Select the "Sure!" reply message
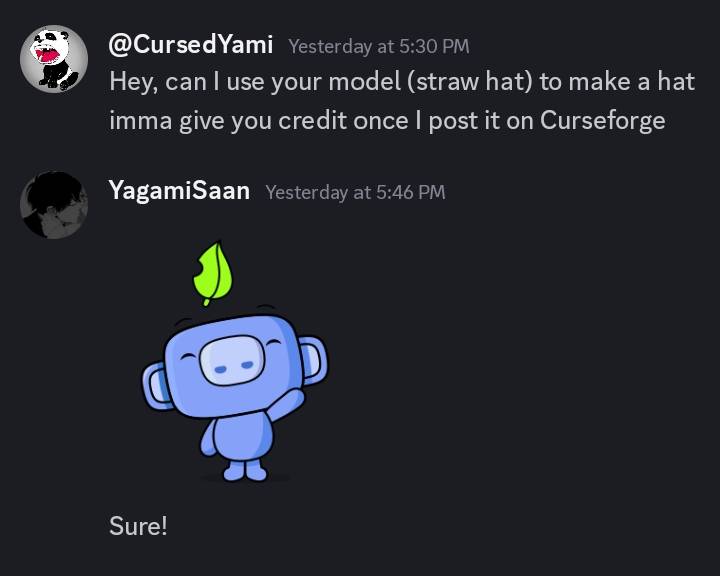720x576 pixels. 138,525
